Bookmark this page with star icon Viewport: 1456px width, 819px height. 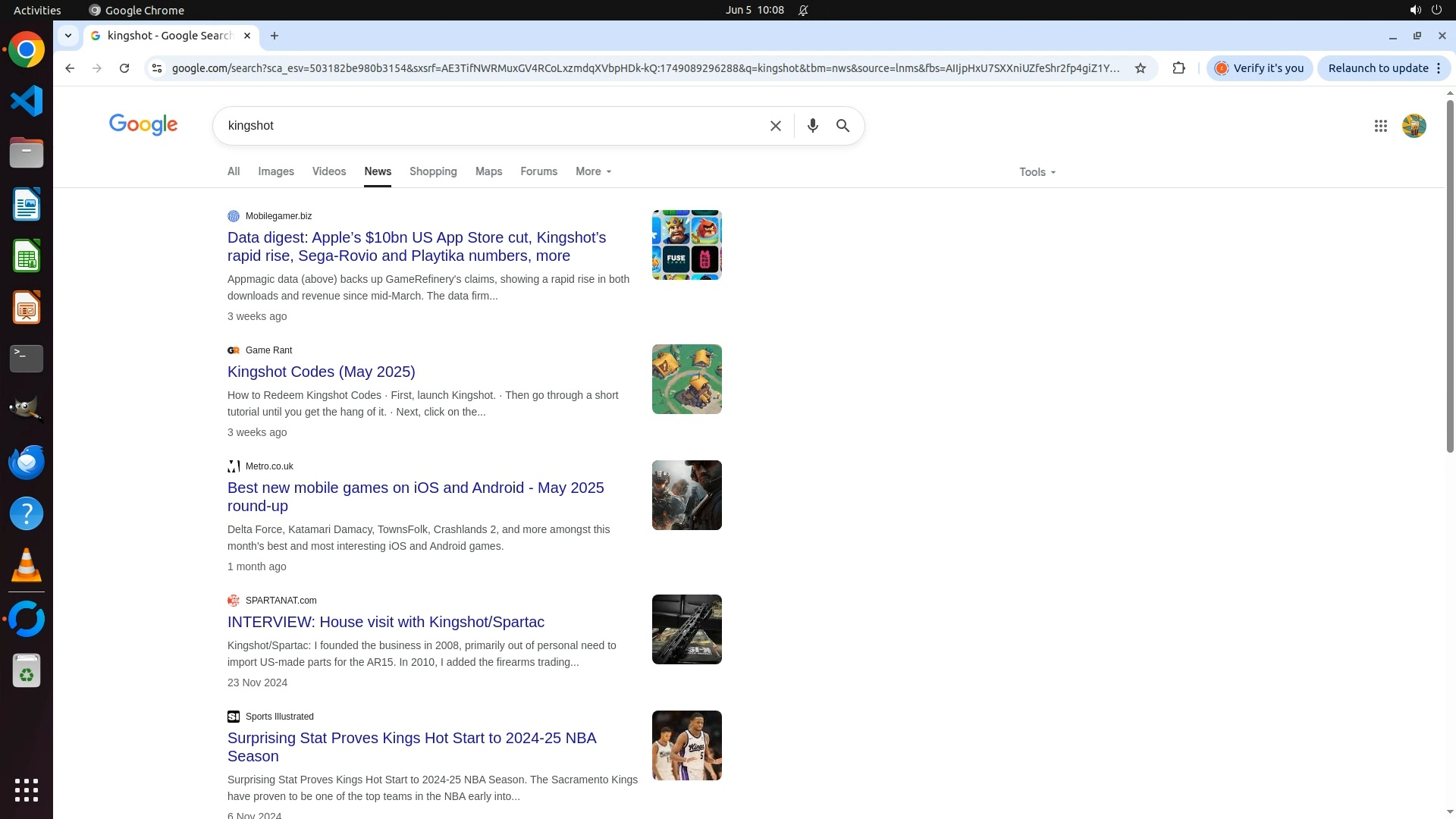[1140, 68]
